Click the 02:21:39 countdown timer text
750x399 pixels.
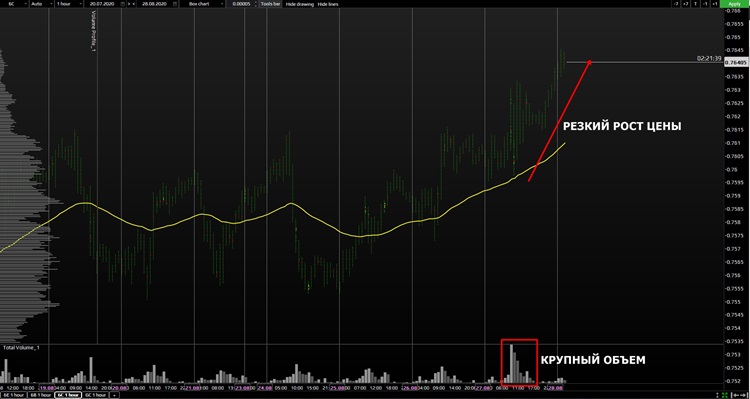click(708, 58)
